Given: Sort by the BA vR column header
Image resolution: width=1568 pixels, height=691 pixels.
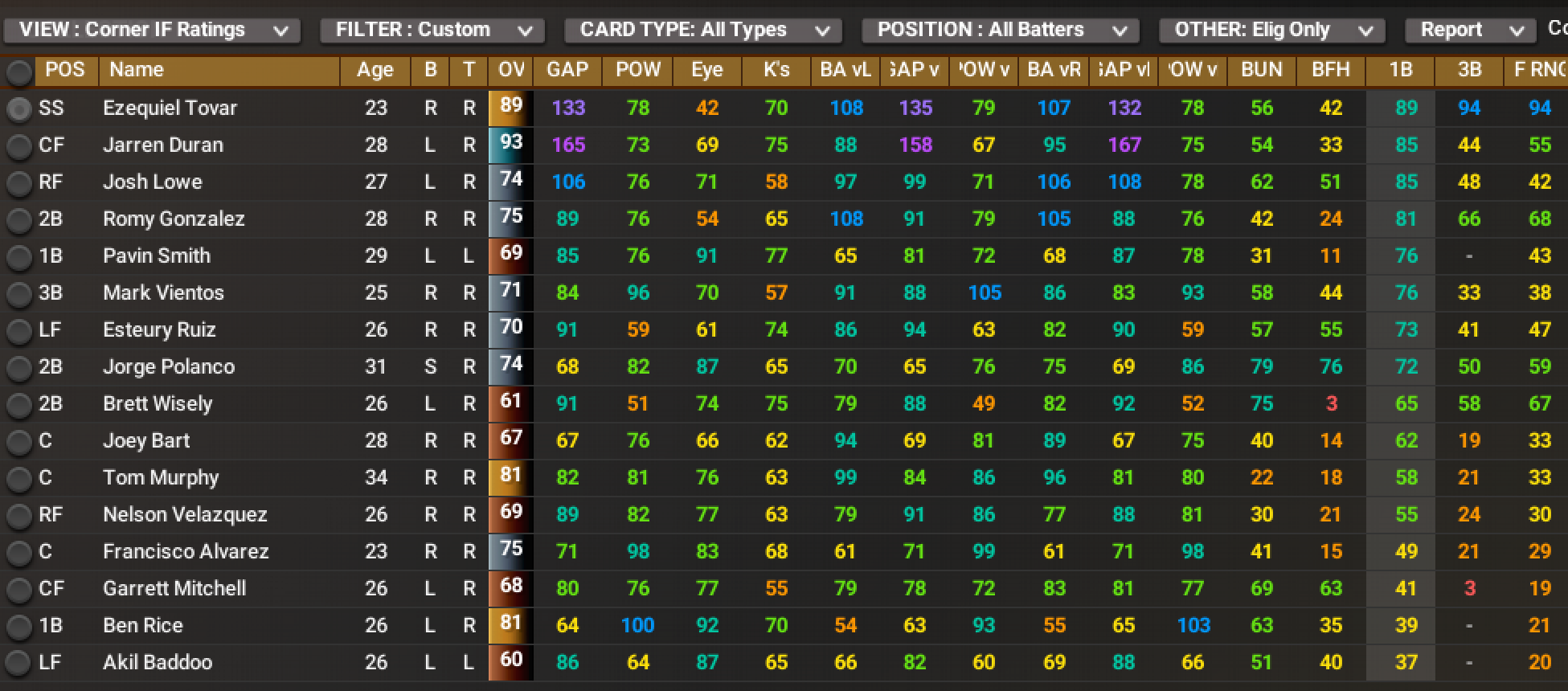Looking at the screenshot, I should [x=1054, y=70].
